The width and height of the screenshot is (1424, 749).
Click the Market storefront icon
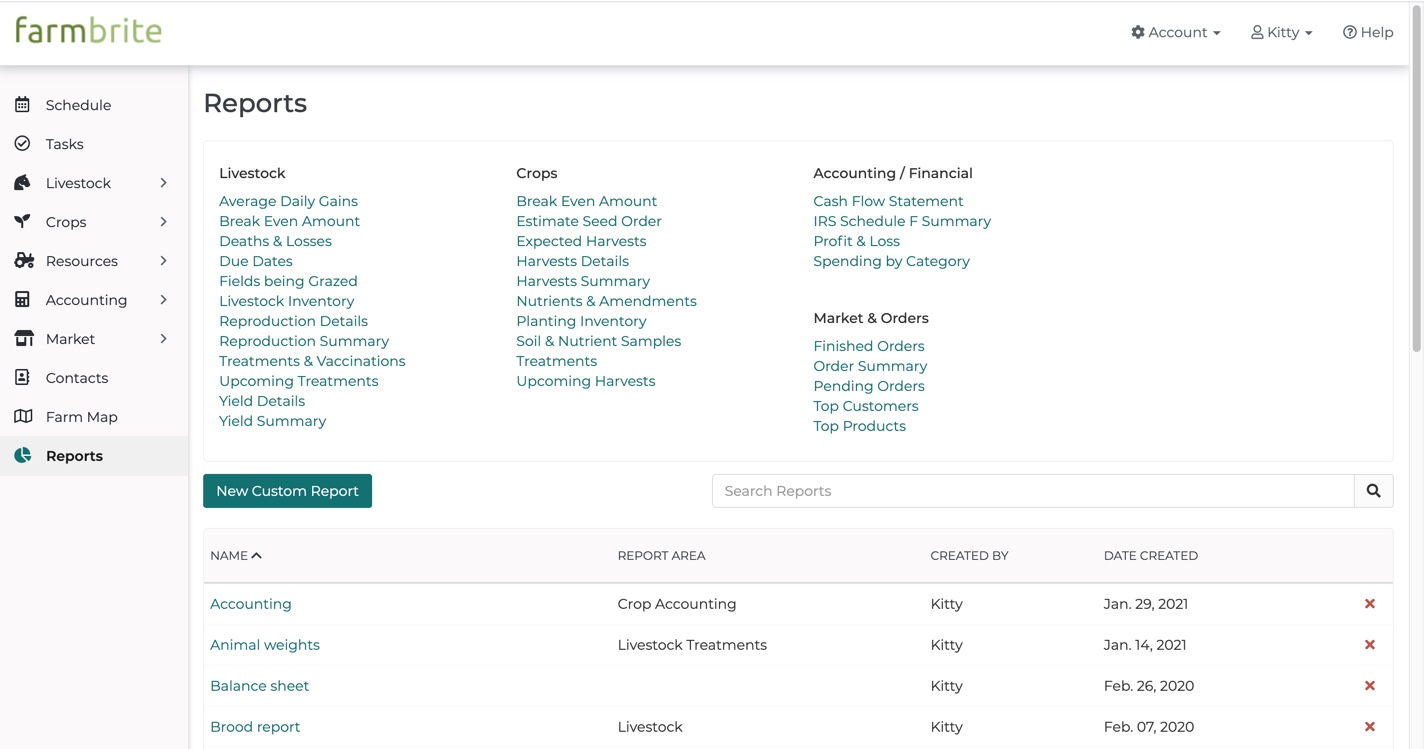pos(24,339)
